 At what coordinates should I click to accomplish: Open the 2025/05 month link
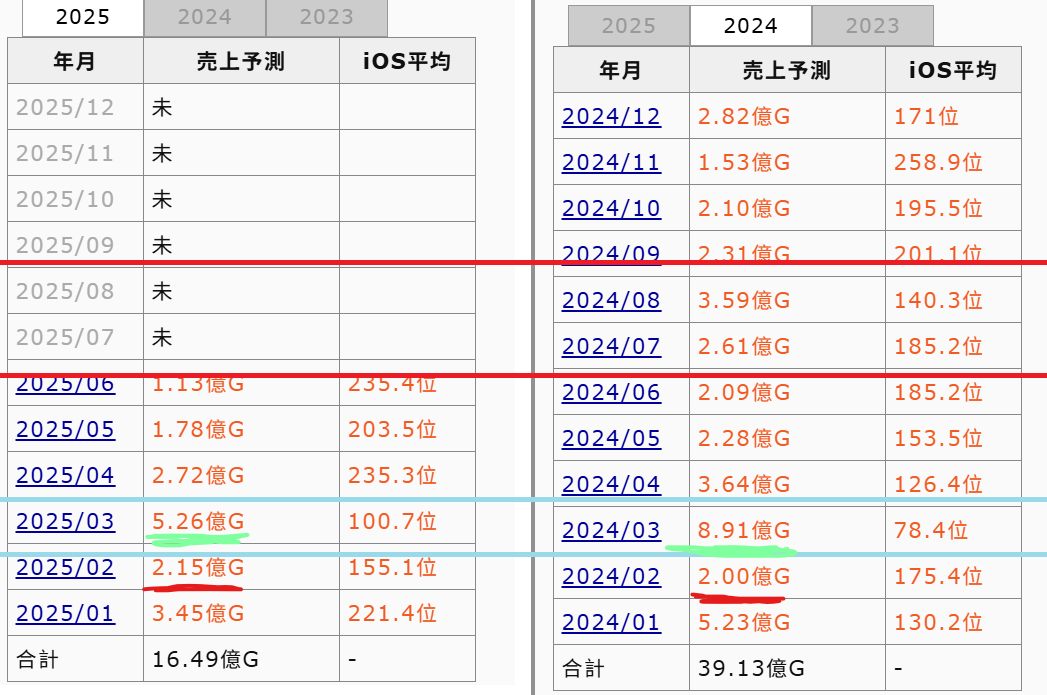point(65,429)
